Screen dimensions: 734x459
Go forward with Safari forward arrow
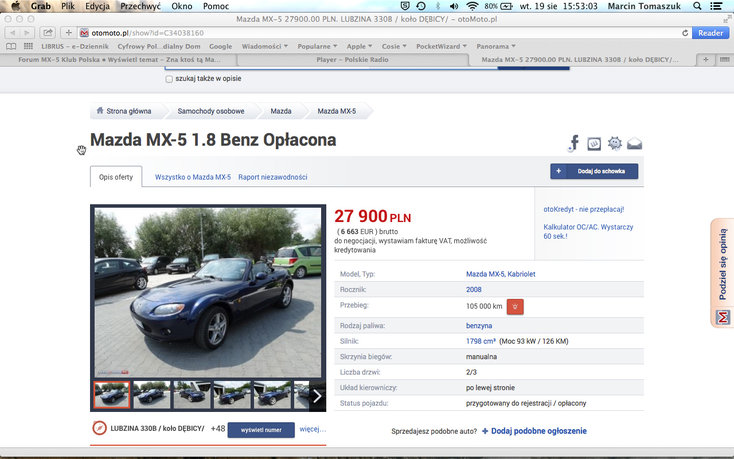[x=27, y=33]
